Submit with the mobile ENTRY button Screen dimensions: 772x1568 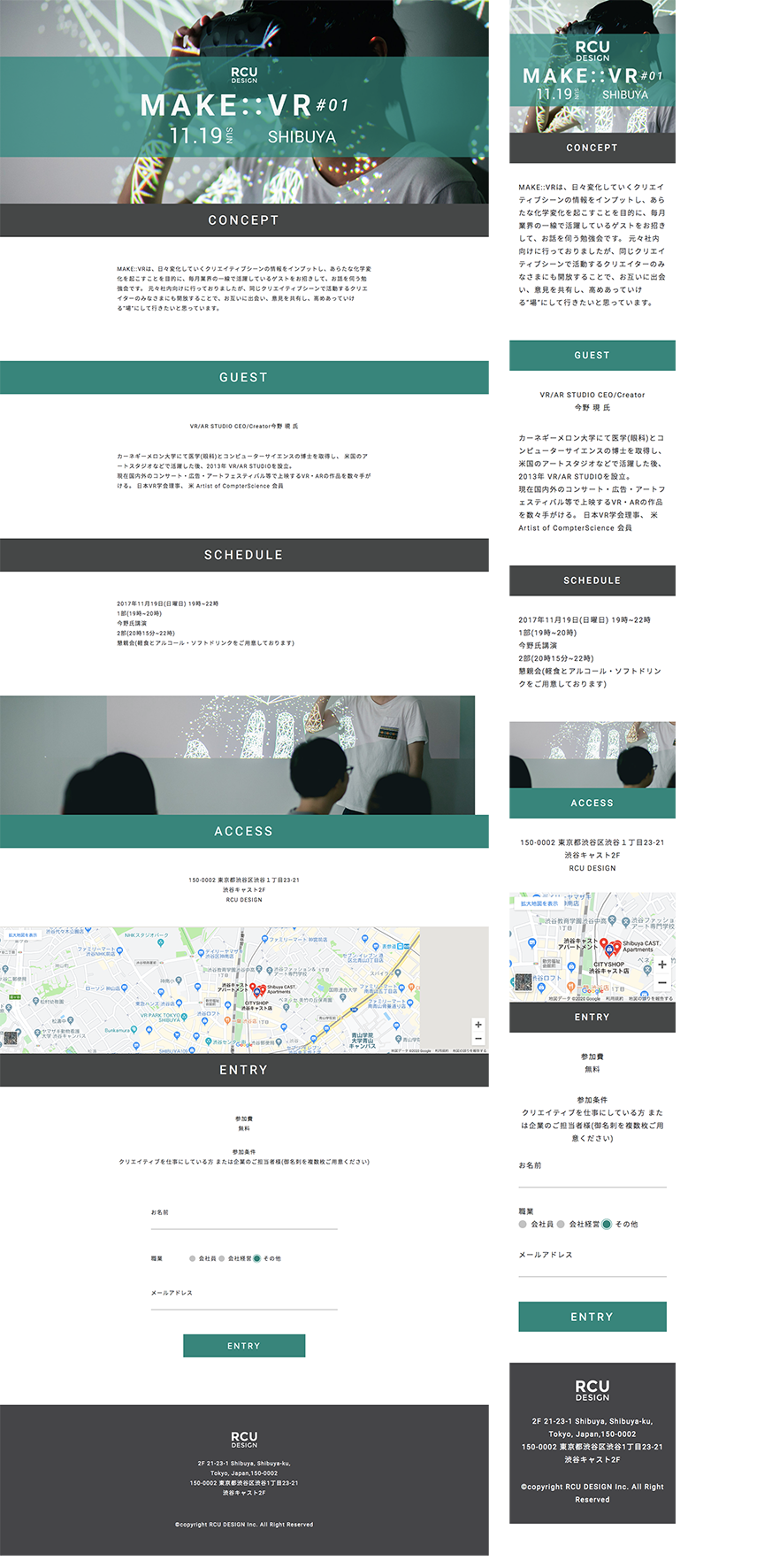(592, 1317)
